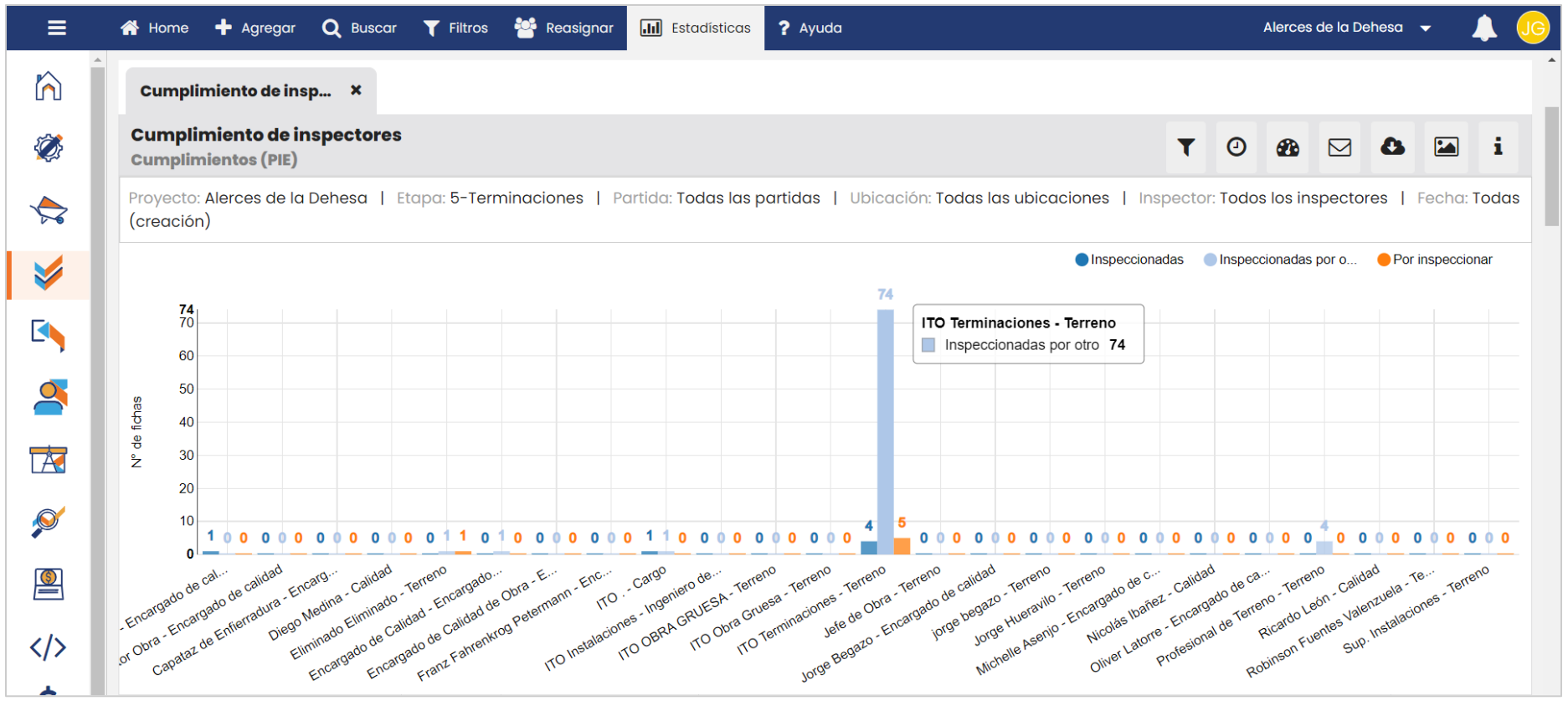
Task: Close the Cumplimiento de insp... tab
Action: (x=356, y=90)
